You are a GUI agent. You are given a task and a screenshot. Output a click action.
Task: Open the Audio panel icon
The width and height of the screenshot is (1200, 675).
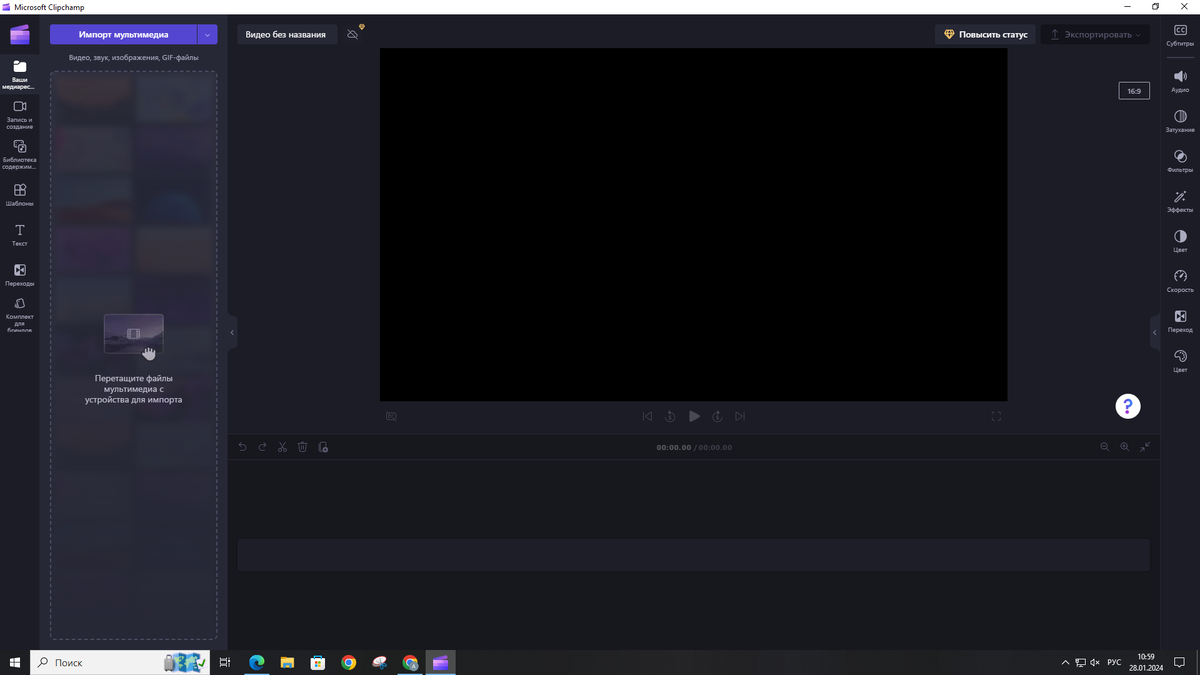pos(1180,81)
